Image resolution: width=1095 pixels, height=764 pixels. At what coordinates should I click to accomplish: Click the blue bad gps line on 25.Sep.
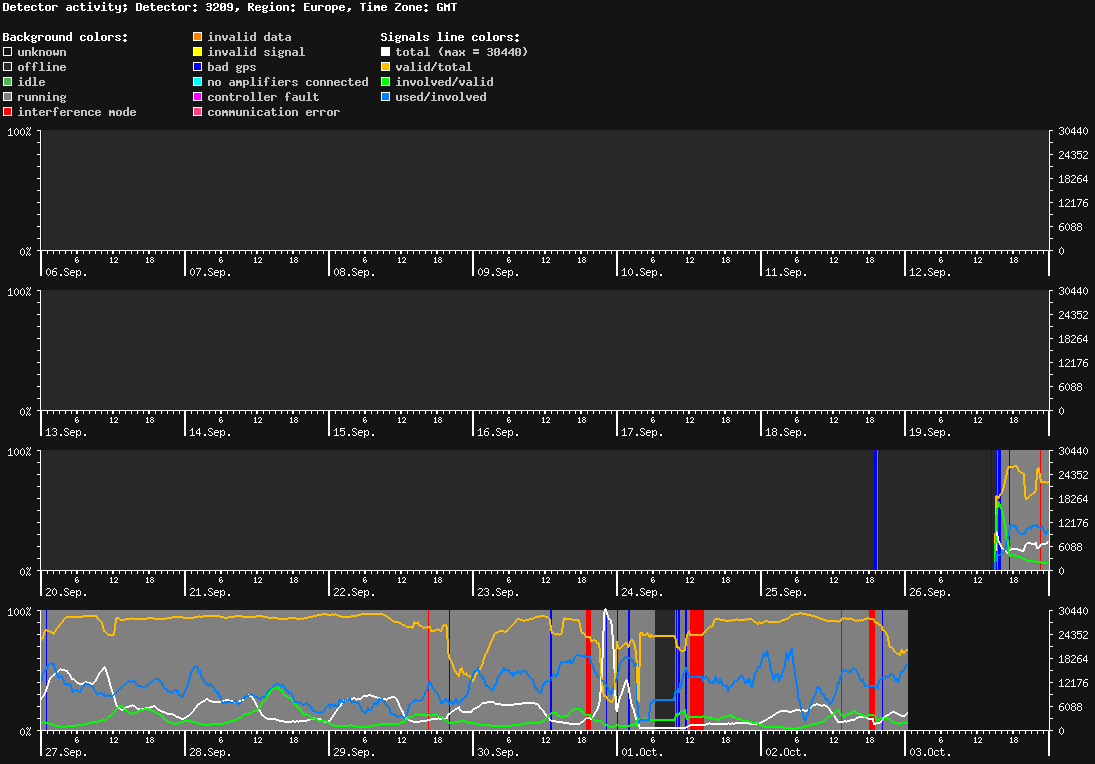pos(876,510)
